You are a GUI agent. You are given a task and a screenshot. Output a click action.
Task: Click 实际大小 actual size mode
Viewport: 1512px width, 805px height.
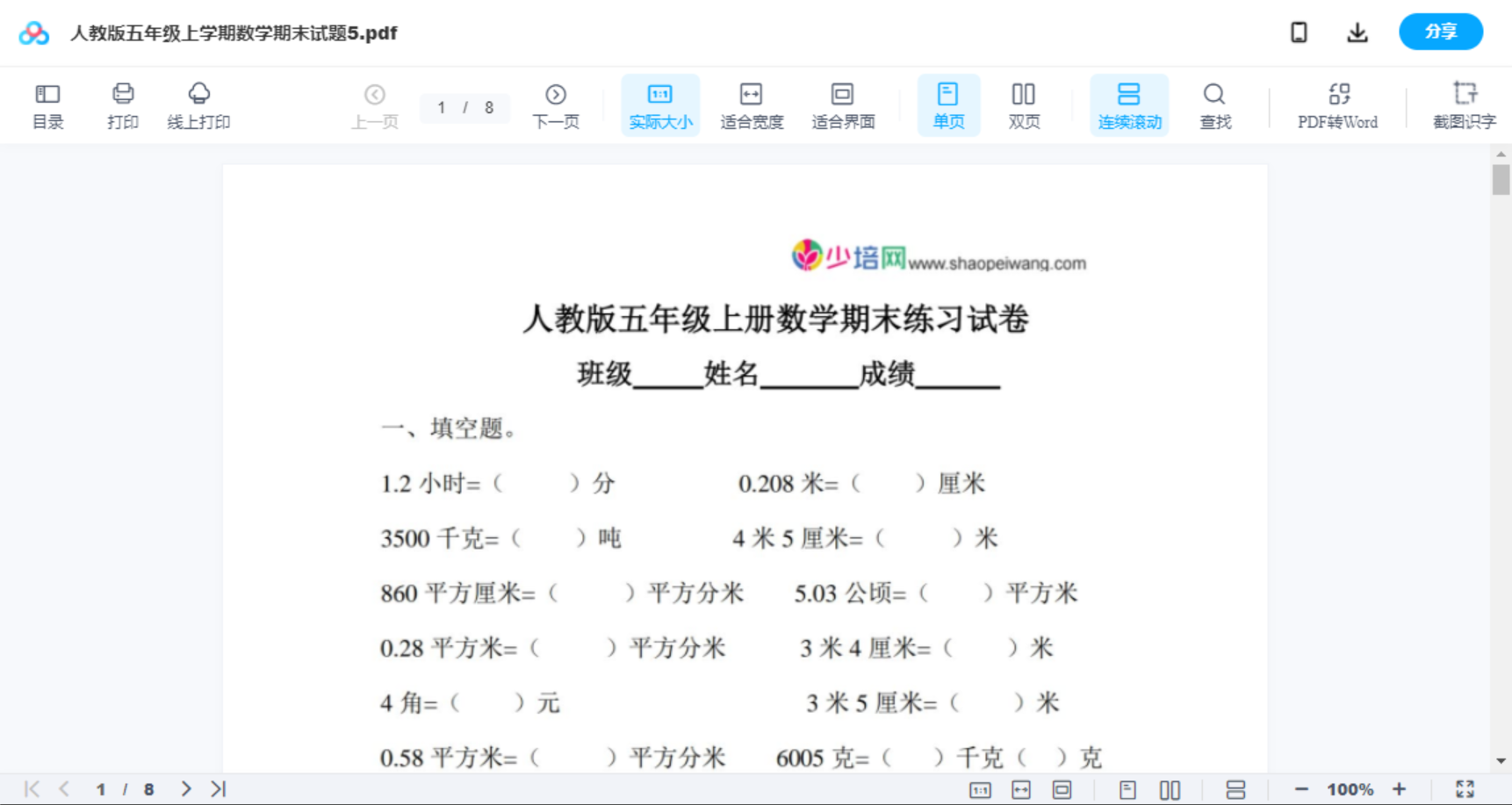click(x=660, y=104)
